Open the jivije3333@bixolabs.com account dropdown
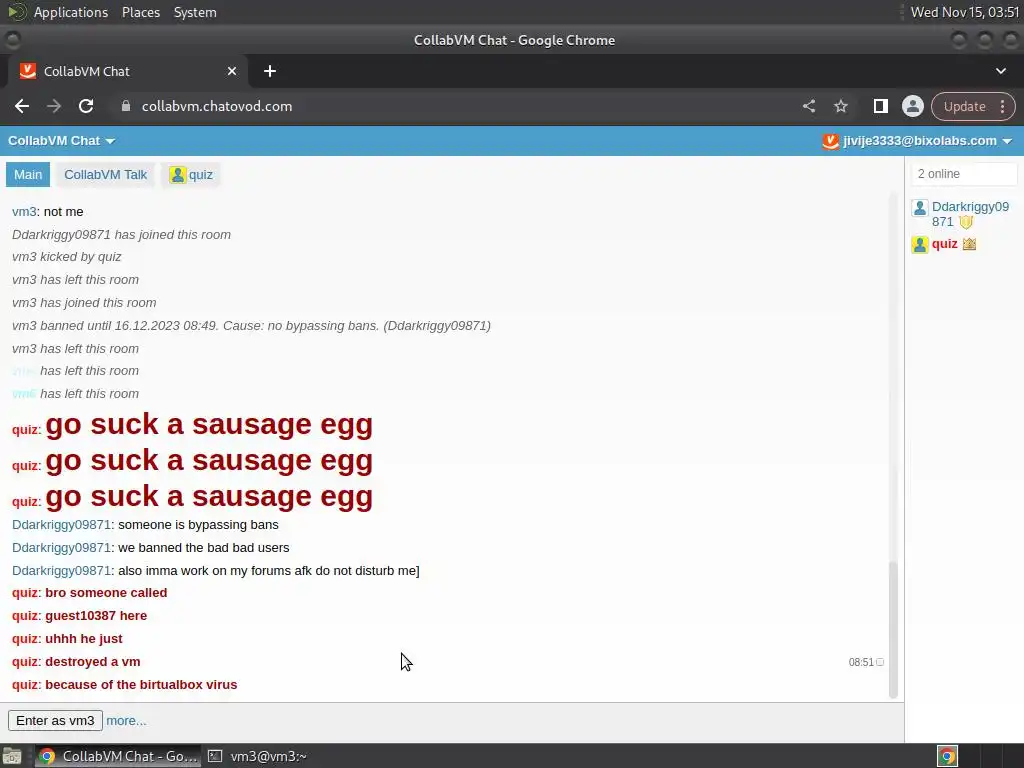Image resolution: width=1024 pixels, height=768 pixels. pos(927,141)
